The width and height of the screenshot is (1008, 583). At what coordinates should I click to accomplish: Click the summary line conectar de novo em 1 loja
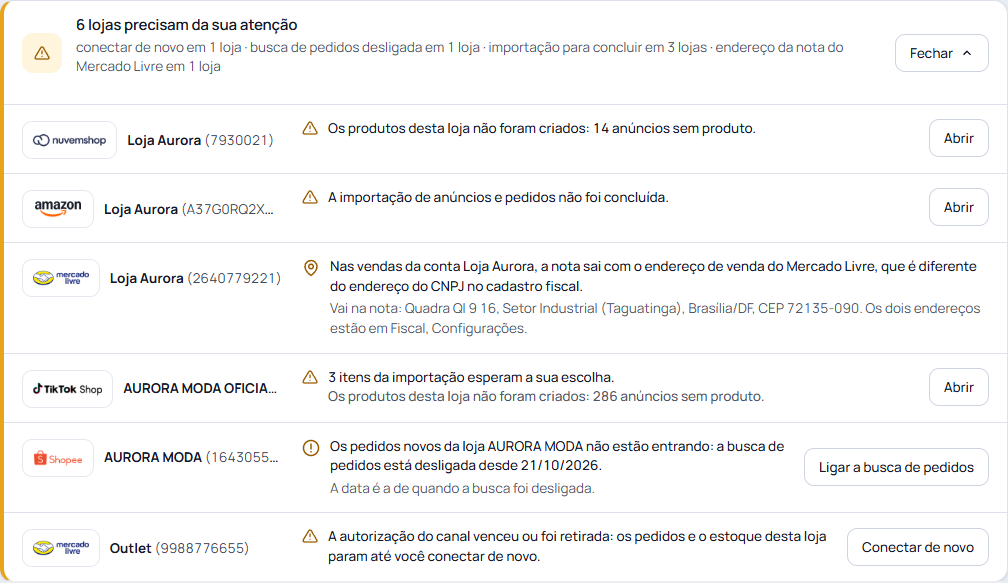(159, 48)
